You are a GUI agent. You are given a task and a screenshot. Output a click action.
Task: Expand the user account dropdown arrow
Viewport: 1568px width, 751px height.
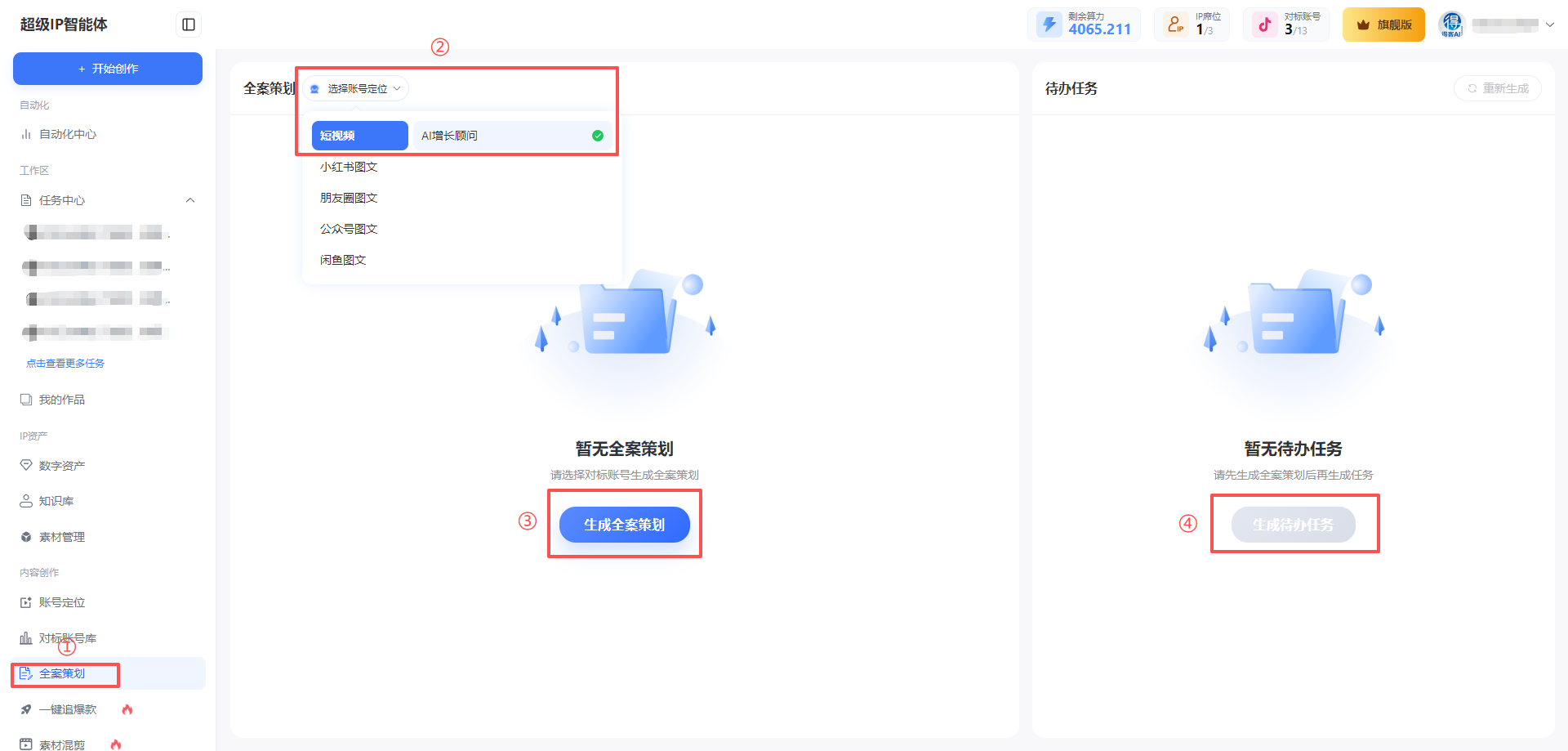point(1549,25)
